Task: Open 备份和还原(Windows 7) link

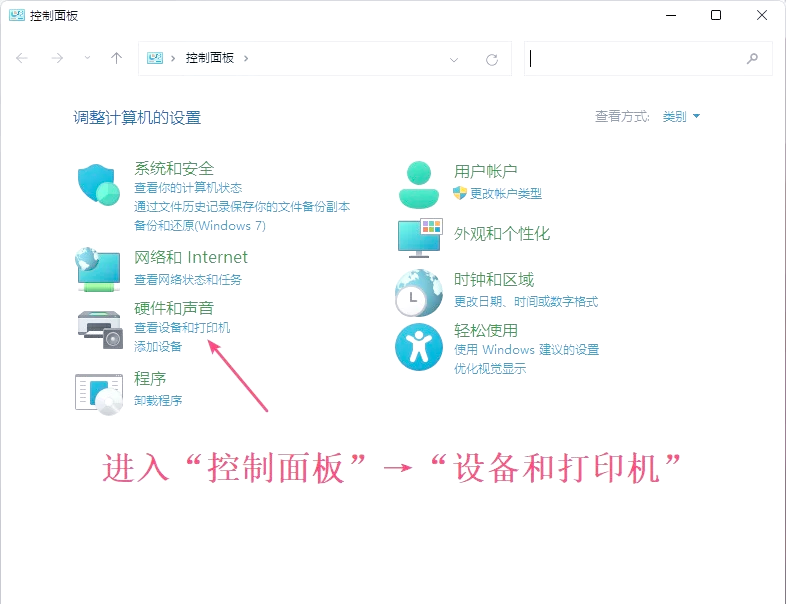Action: [200, 226]
